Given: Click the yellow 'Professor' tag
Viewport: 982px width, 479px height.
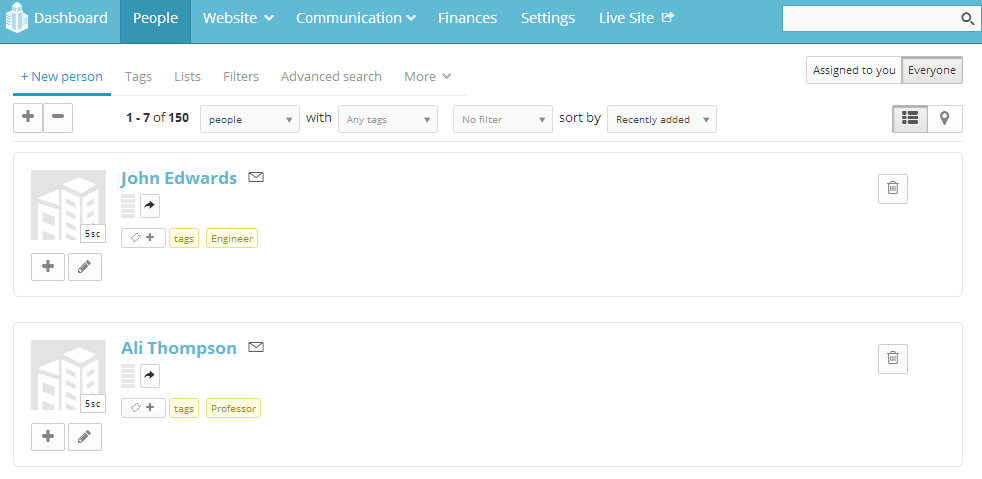Looking at the screenshot, I should point(233,408).
